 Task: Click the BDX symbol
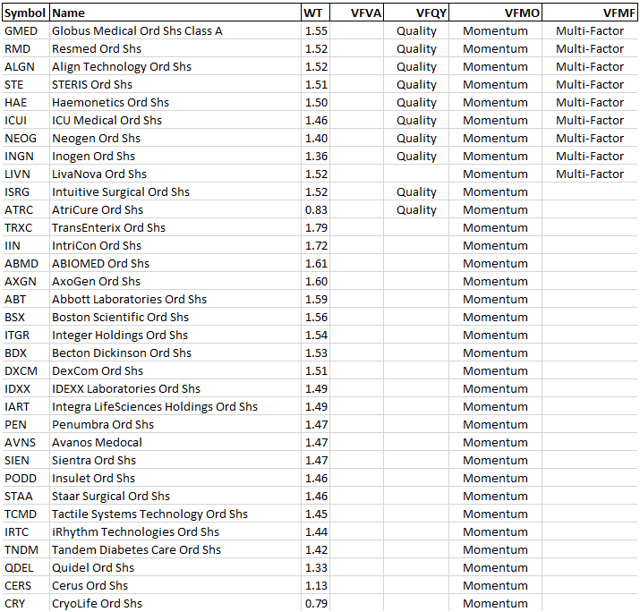25,353
